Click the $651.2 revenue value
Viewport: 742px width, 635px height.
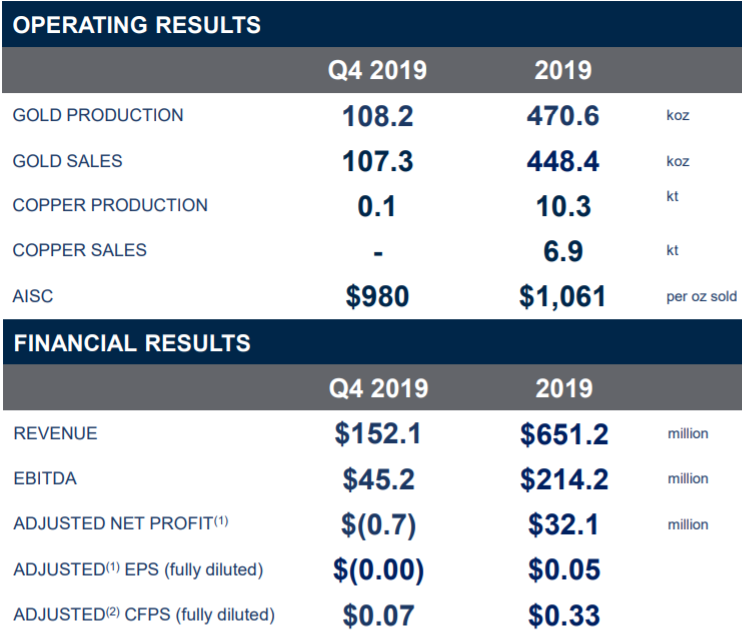click(564, 434)
